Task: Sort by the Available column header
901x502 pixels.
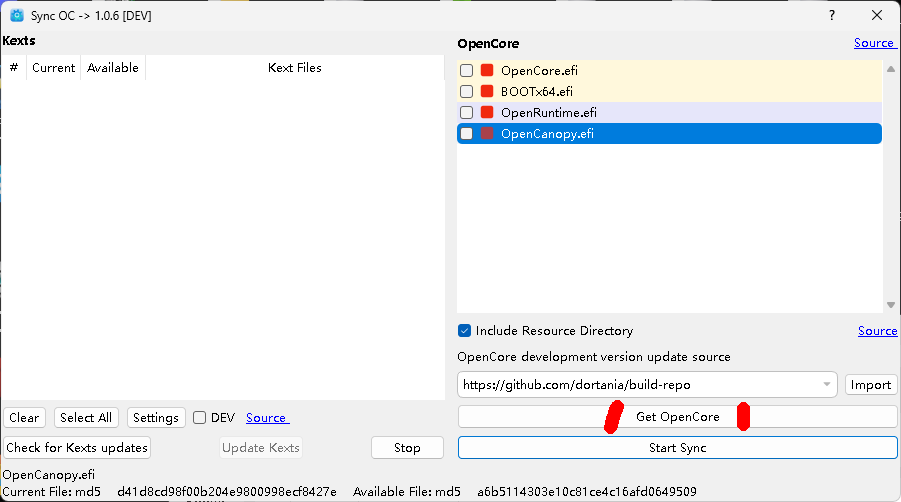Action: click(113, 68)
